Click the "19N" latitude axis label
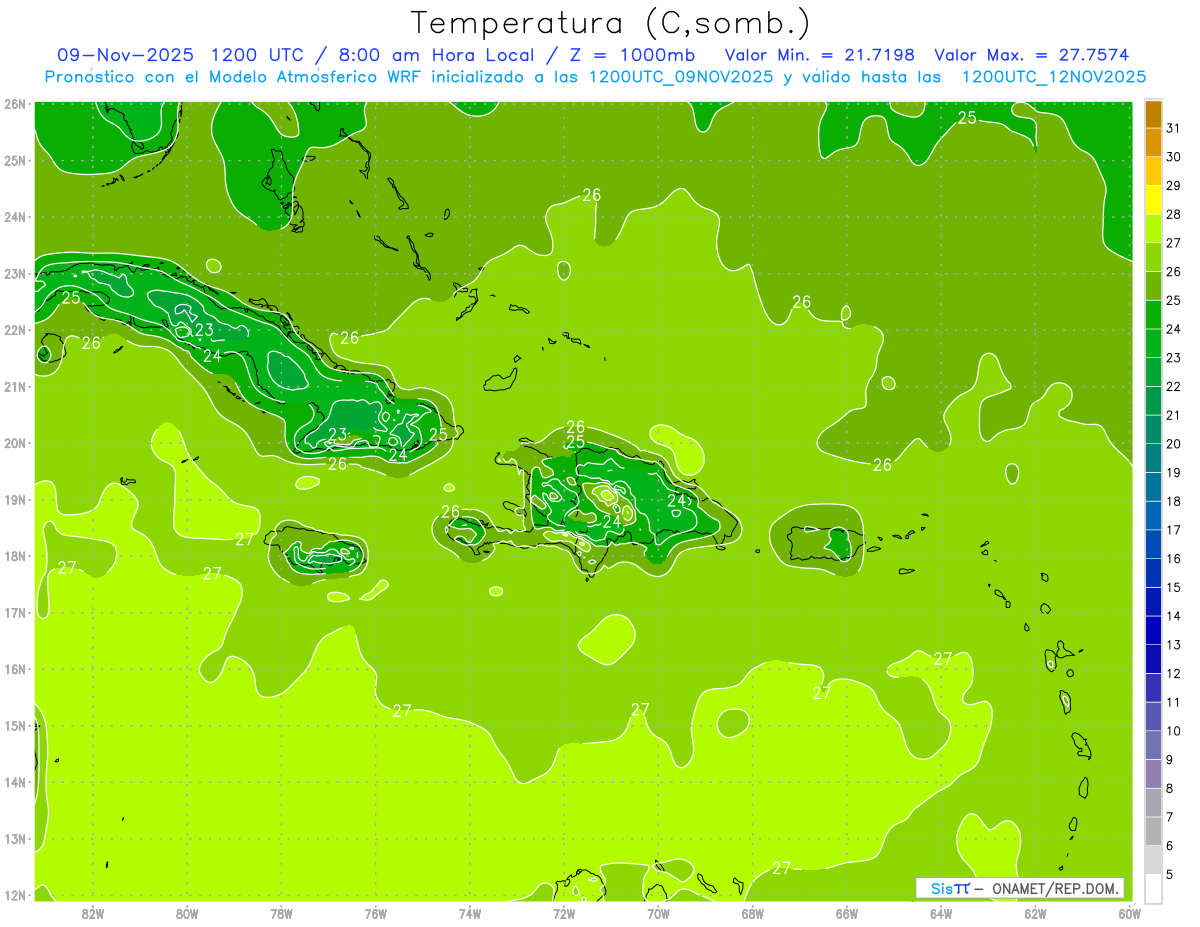This screenshot has height=927, width=1200. coord(14,500)
